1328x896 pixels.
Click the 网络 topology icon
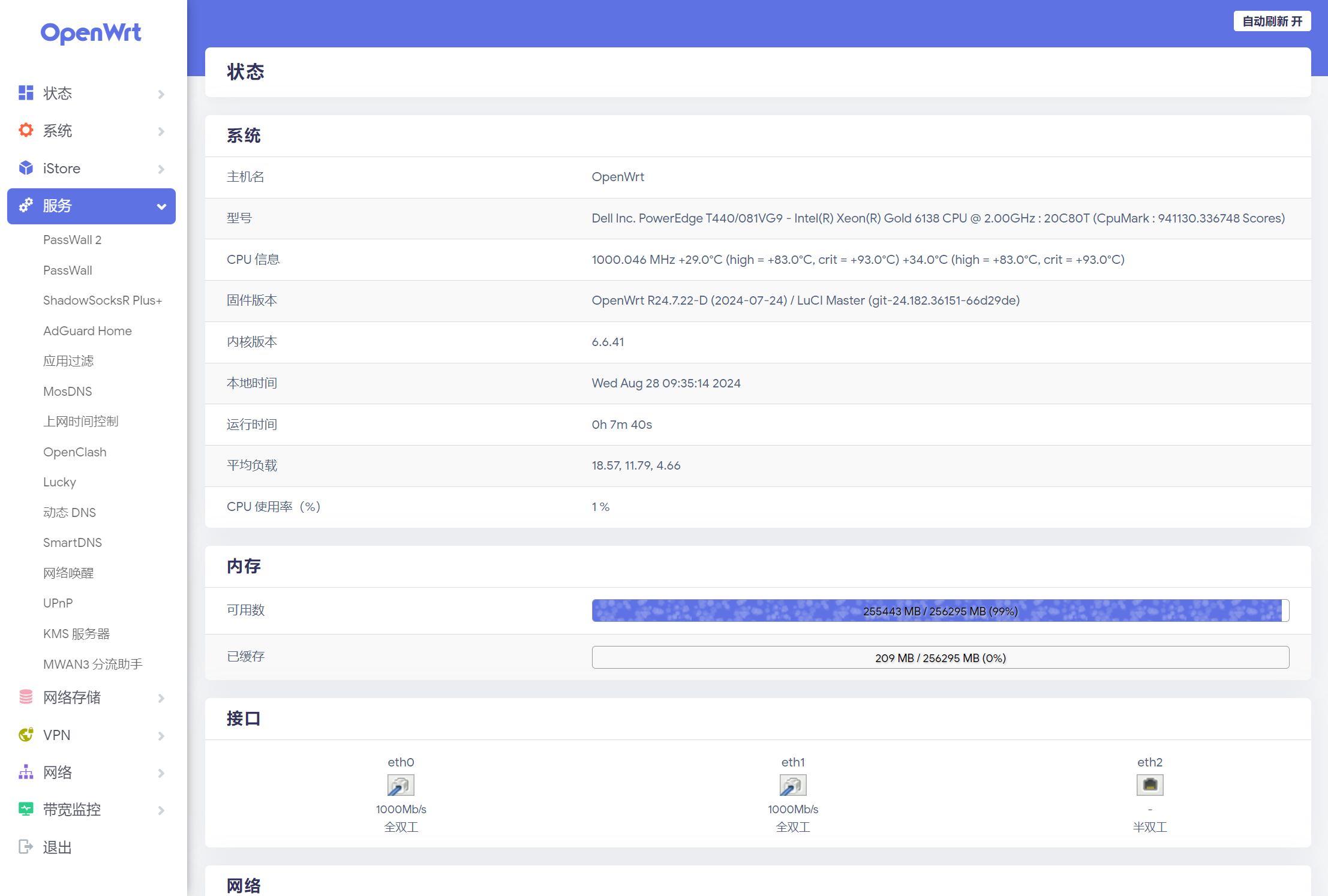[26, 772]
